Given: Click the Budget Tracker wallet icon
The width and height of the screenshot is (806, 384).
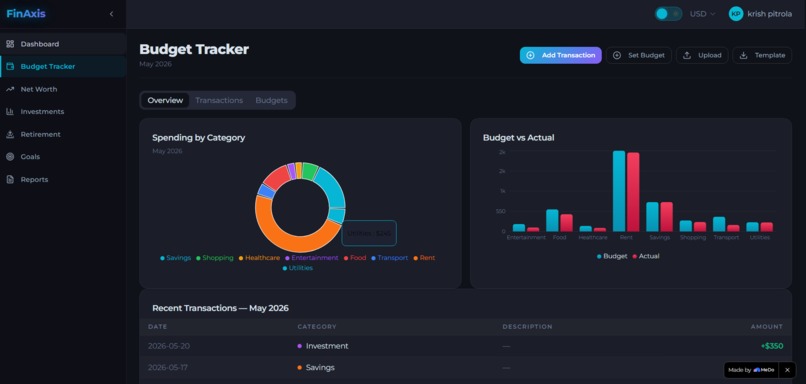Looking at the screenshot, I should coord(10,66).
